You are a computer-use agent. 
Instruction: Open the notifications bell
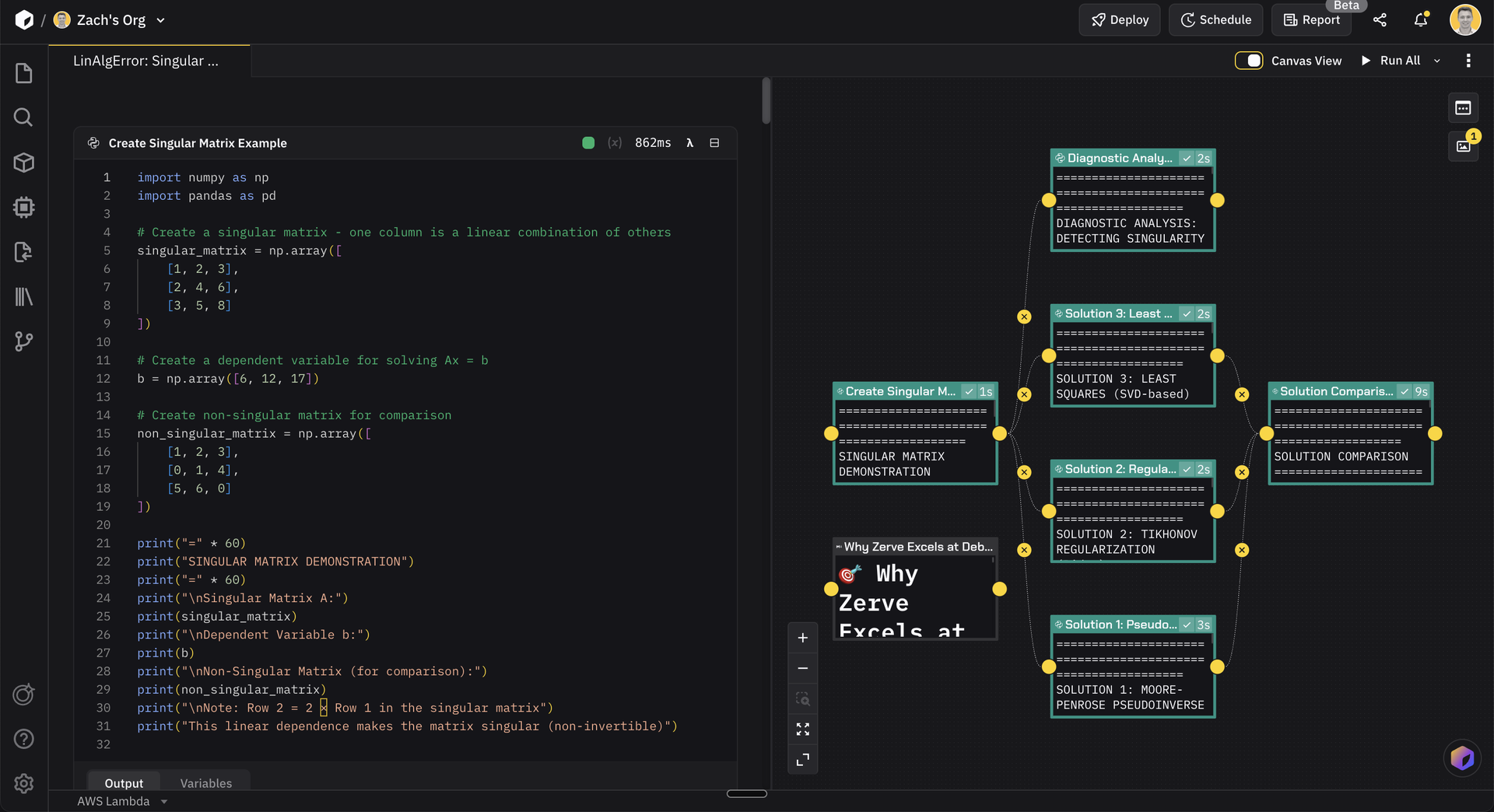click(1421, 20)
